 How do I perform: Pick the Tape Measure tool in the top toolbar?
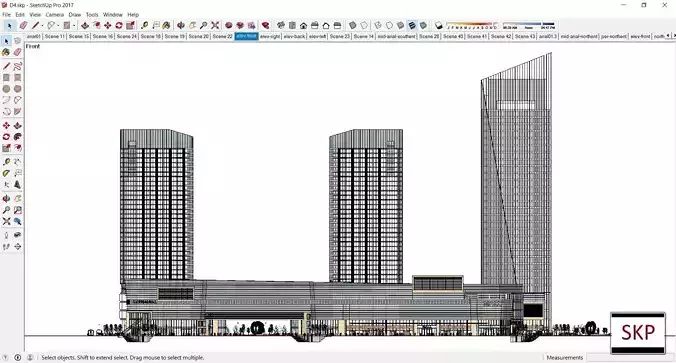coord(144,25)
